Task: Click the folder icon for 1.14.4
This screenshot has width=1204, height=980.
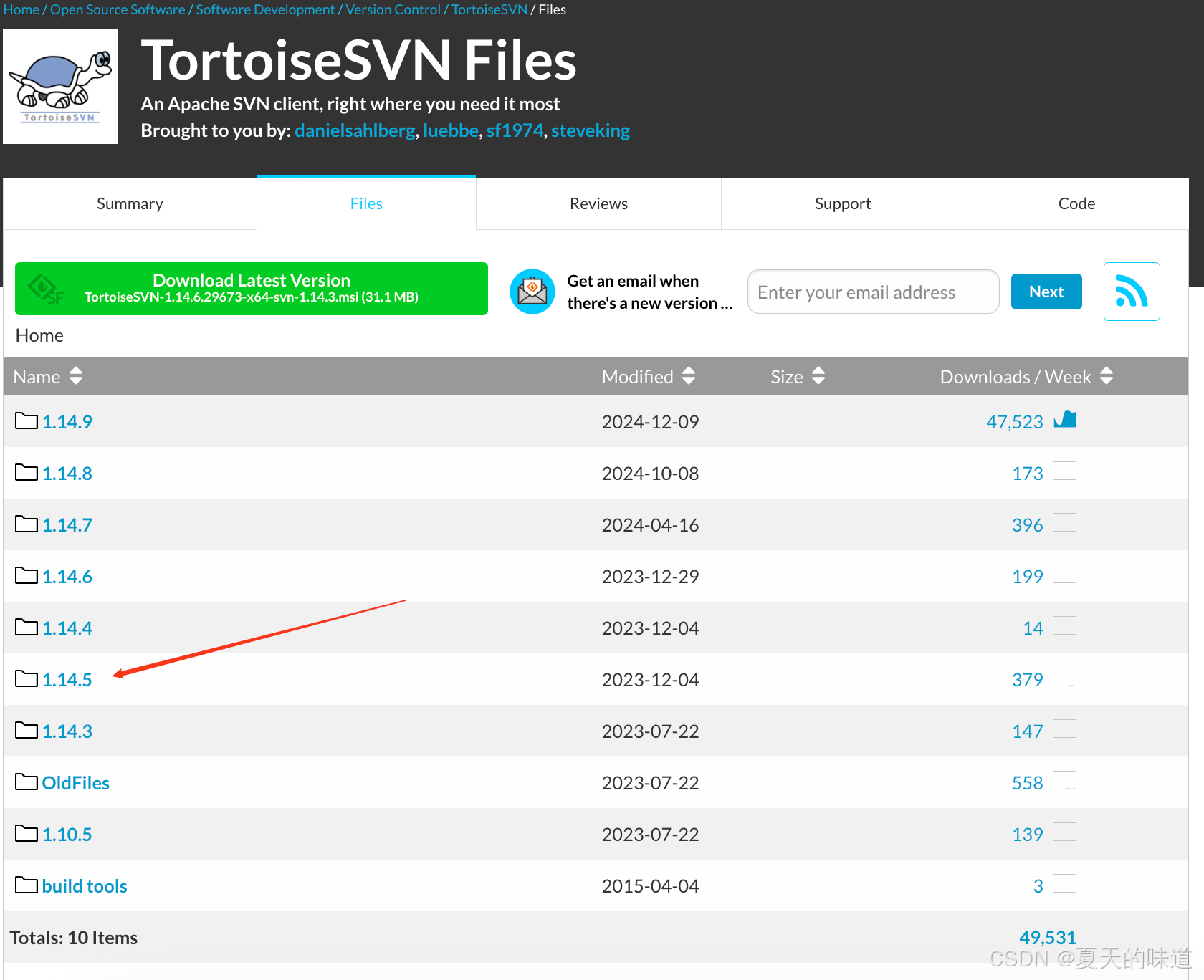Action: [27, 627]
